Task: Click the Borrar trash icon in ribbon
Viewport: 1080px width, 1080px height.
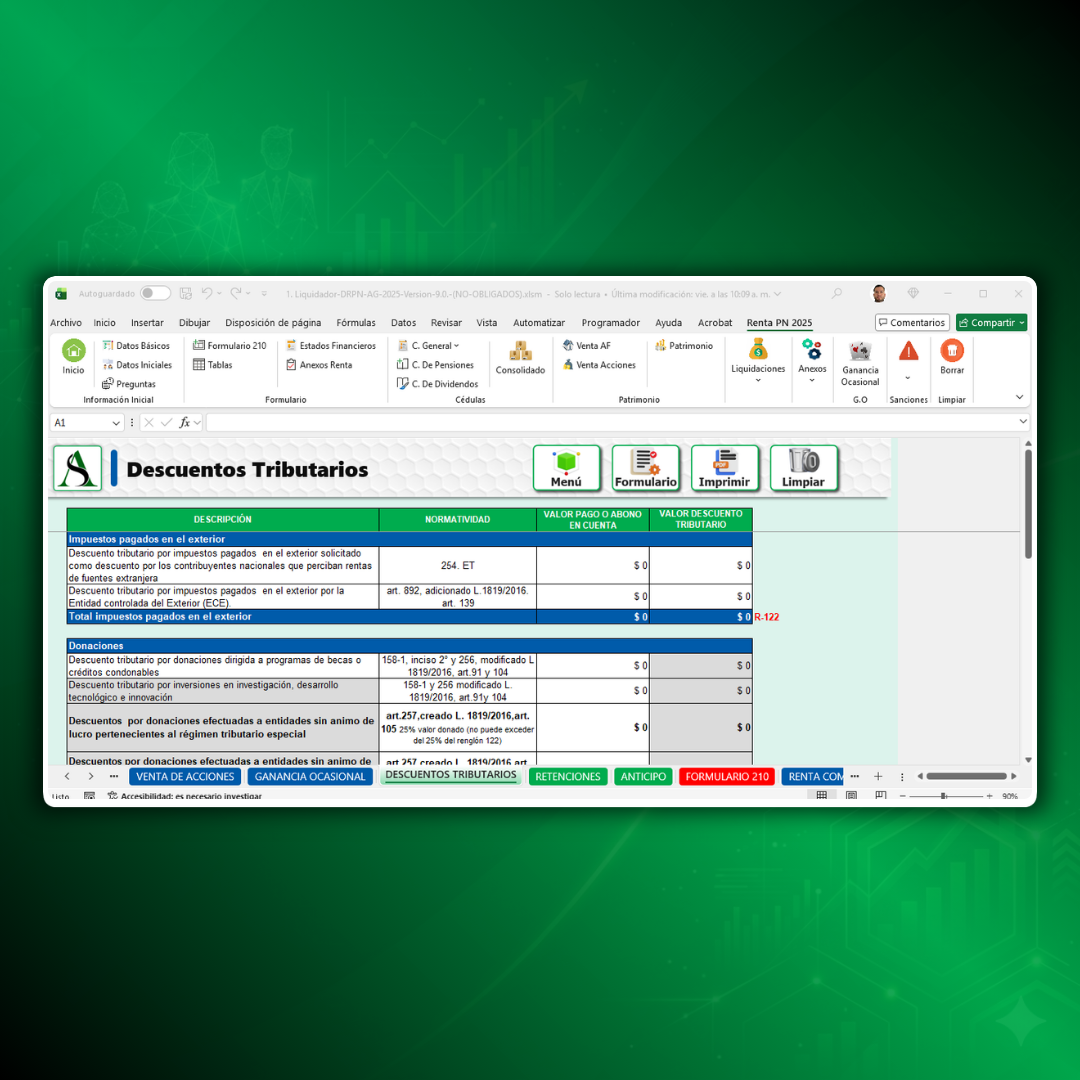Action: [952, 351]
